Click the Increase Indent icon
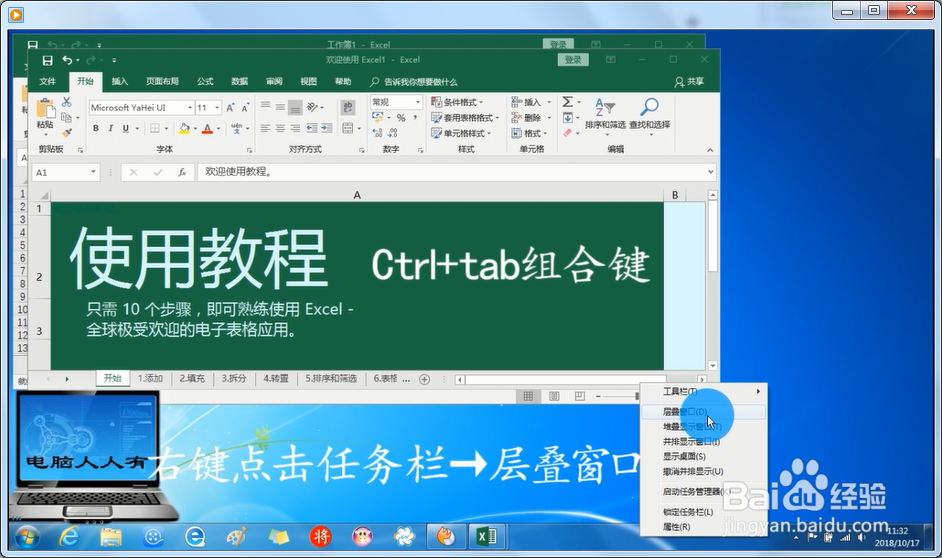 click(327, 129)
